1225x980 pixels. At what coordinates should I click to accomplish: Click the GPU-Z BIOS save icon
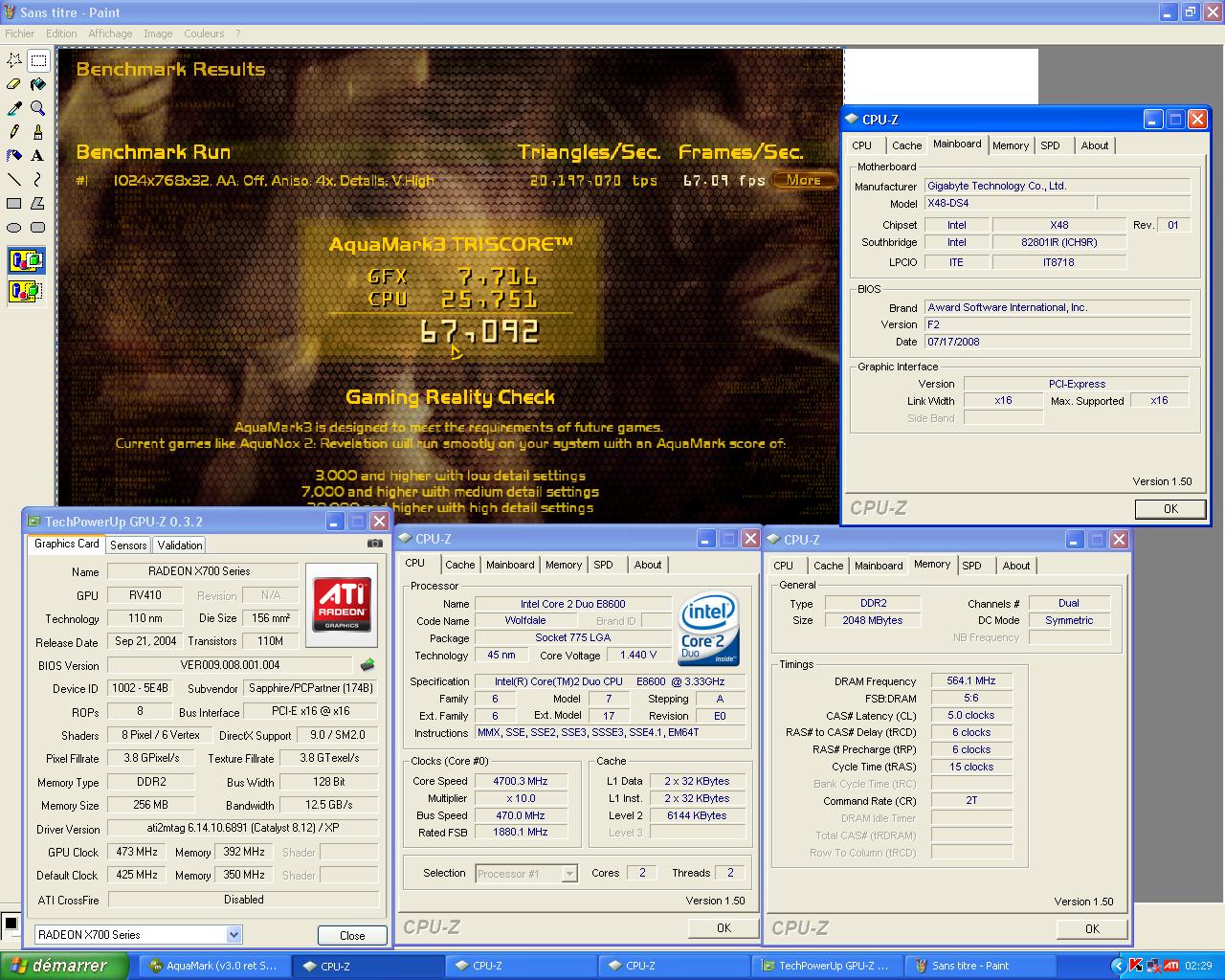[367, 664]
